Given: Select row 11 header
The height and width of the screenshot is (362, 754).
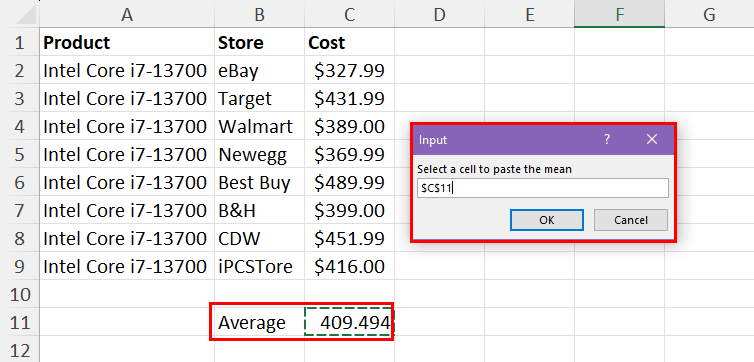Looking at the screenshot, I should (x=20, y=322).
